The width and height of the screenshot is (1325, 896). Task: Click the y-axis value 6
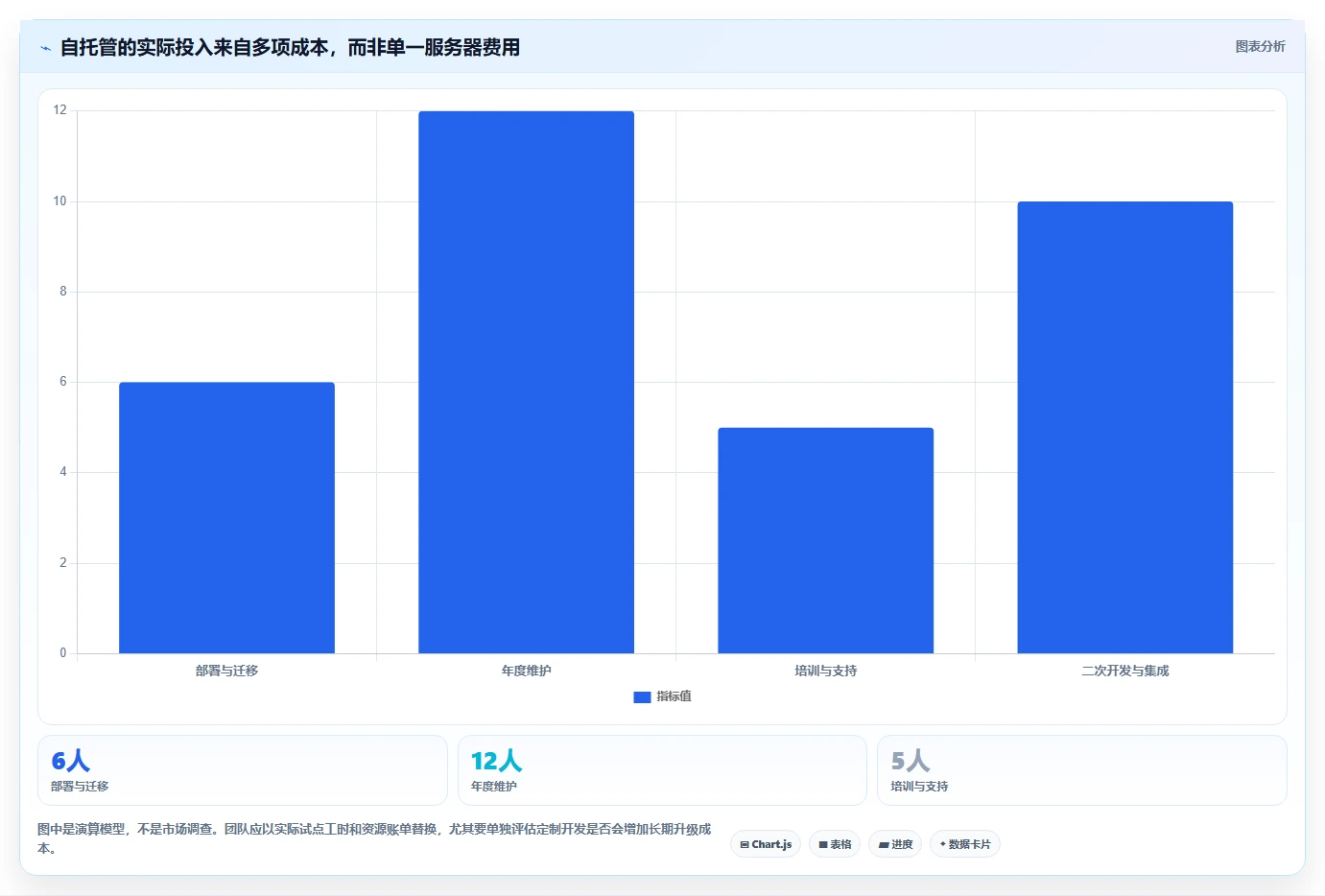click(x=63, y=382)
